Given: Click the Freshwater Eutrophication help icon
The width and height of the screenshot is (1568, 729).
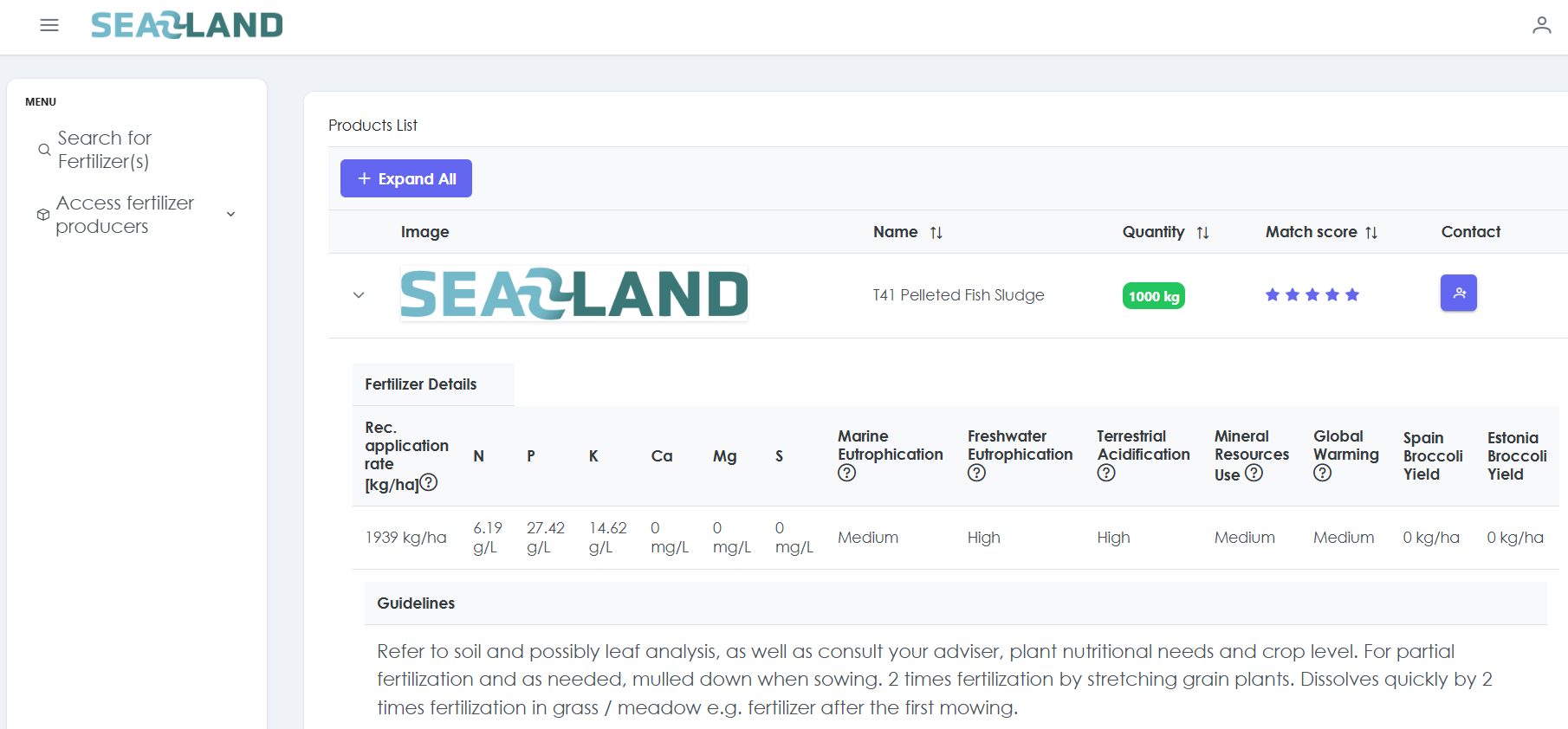Looking at the screenshot, I should (976, 473).
